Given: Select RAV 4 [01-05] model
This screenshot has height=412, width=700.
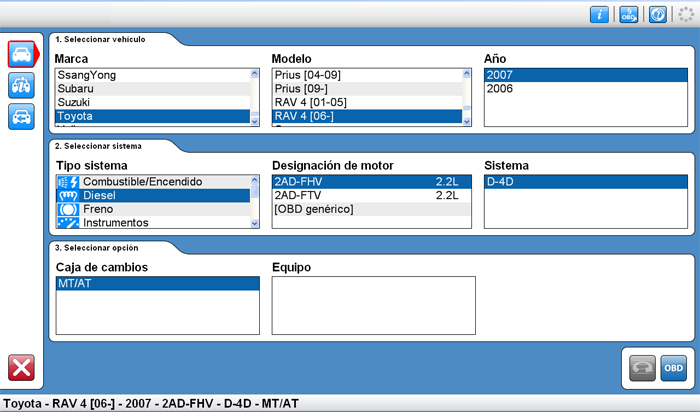Looking at the screenshot, I should click(367, 102).
